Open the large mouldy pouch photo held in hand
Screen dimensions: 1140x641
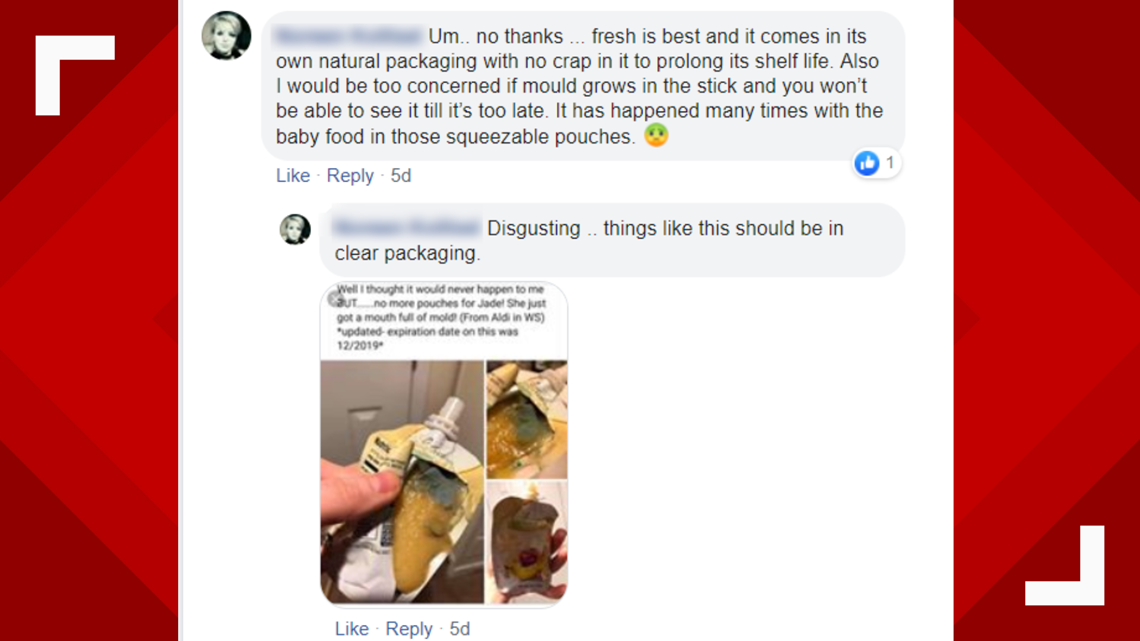402,482
